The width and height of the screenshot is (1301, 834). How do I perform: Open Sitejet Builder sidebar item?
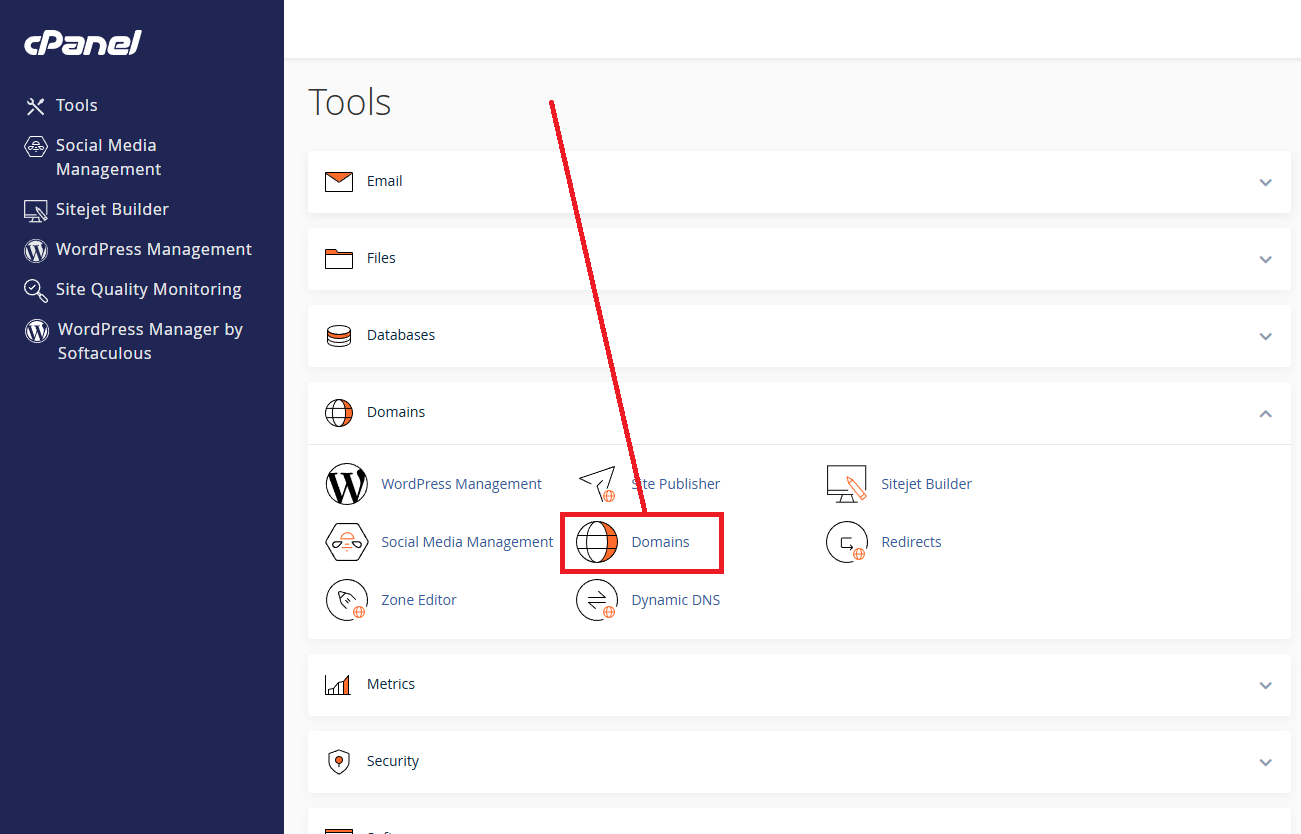(112, 209)
